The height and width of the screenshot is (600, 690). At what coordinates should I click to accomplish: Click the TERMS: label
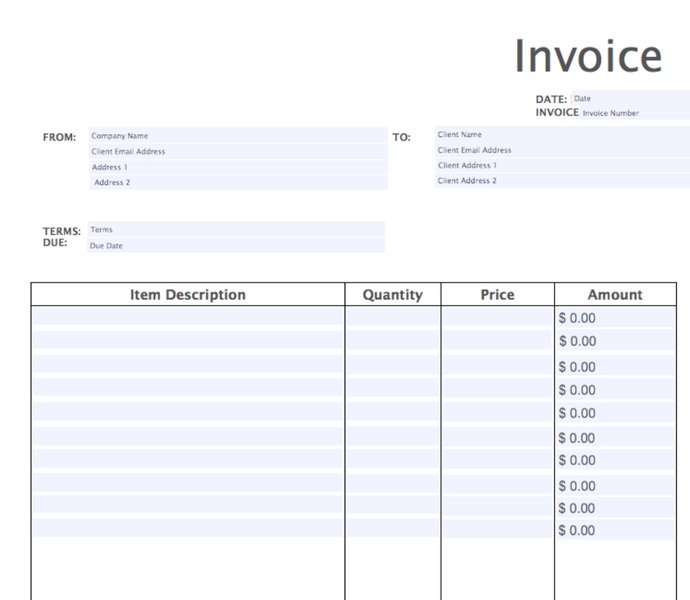(x=62, y=231)
